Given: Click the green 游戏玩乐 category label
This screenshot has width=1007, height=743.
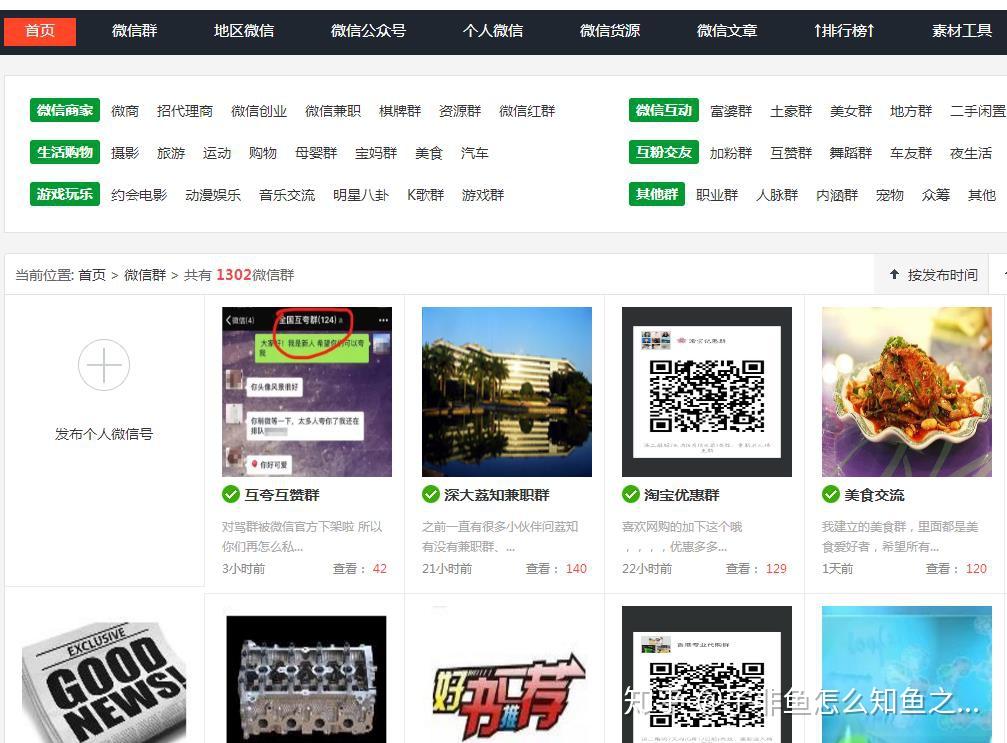Looking at the screenshot, I should pos(65,194).
